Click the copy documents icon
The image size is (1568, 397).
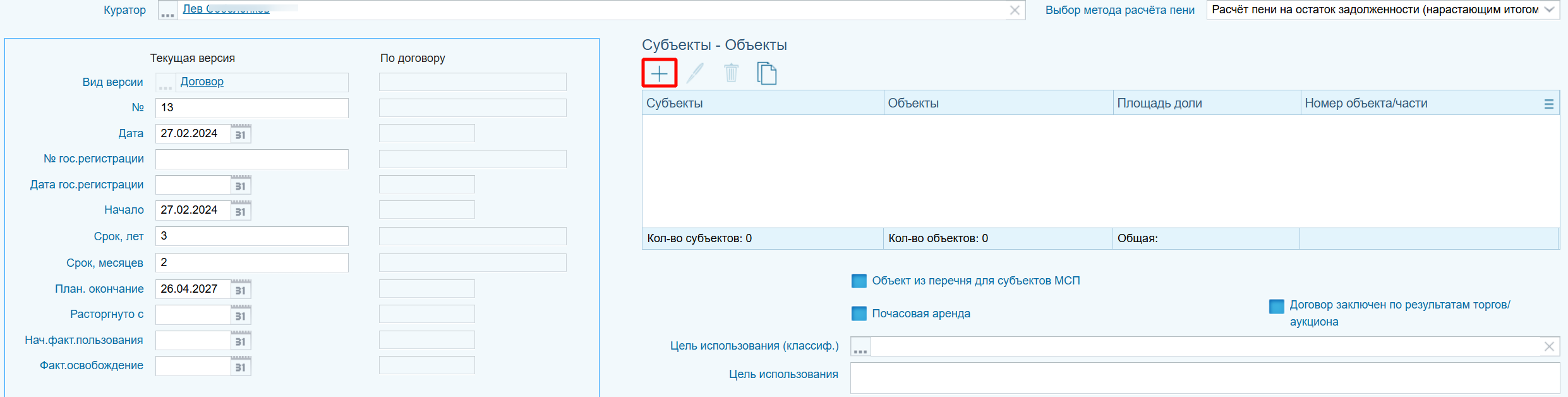[x=767, y=73]
